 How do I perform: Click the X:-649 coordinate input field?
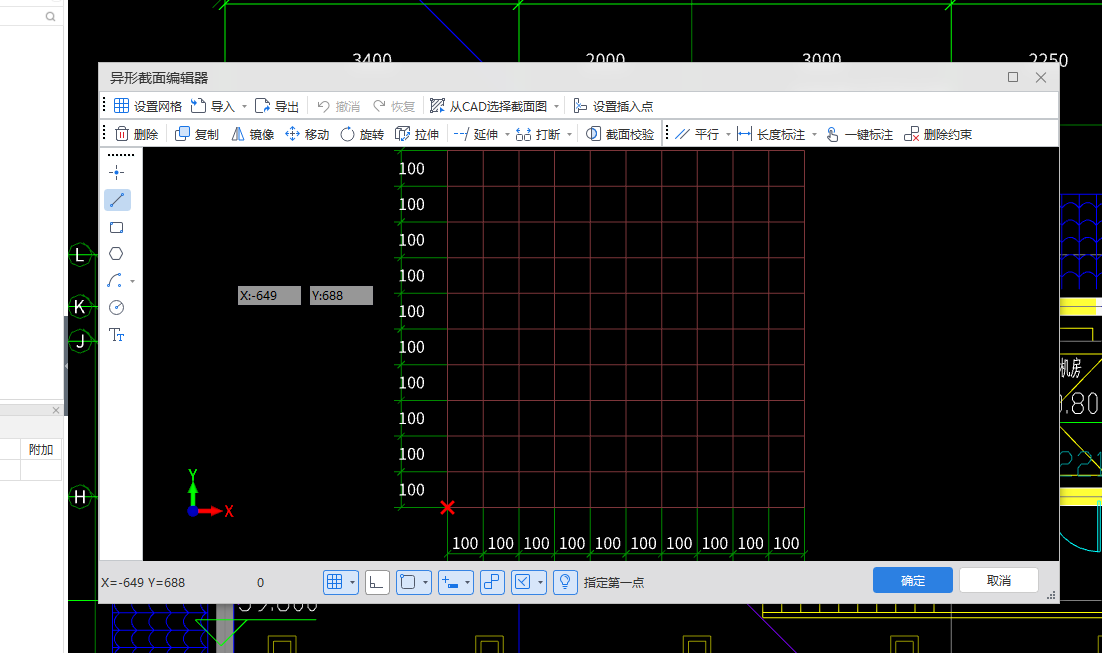269,296
